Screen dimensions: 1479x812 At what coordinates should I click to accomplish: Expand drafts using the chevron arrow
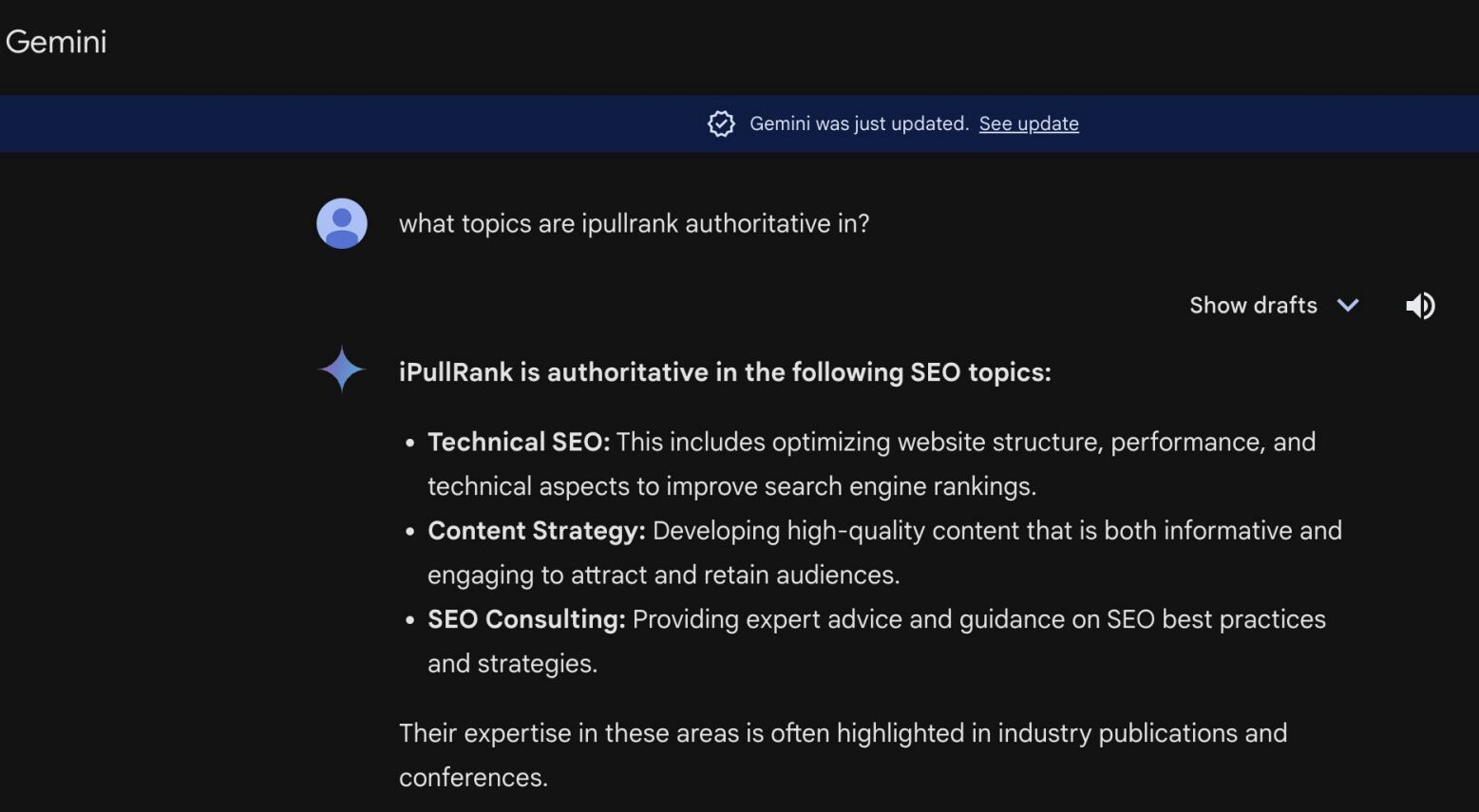pos(1347,305)
